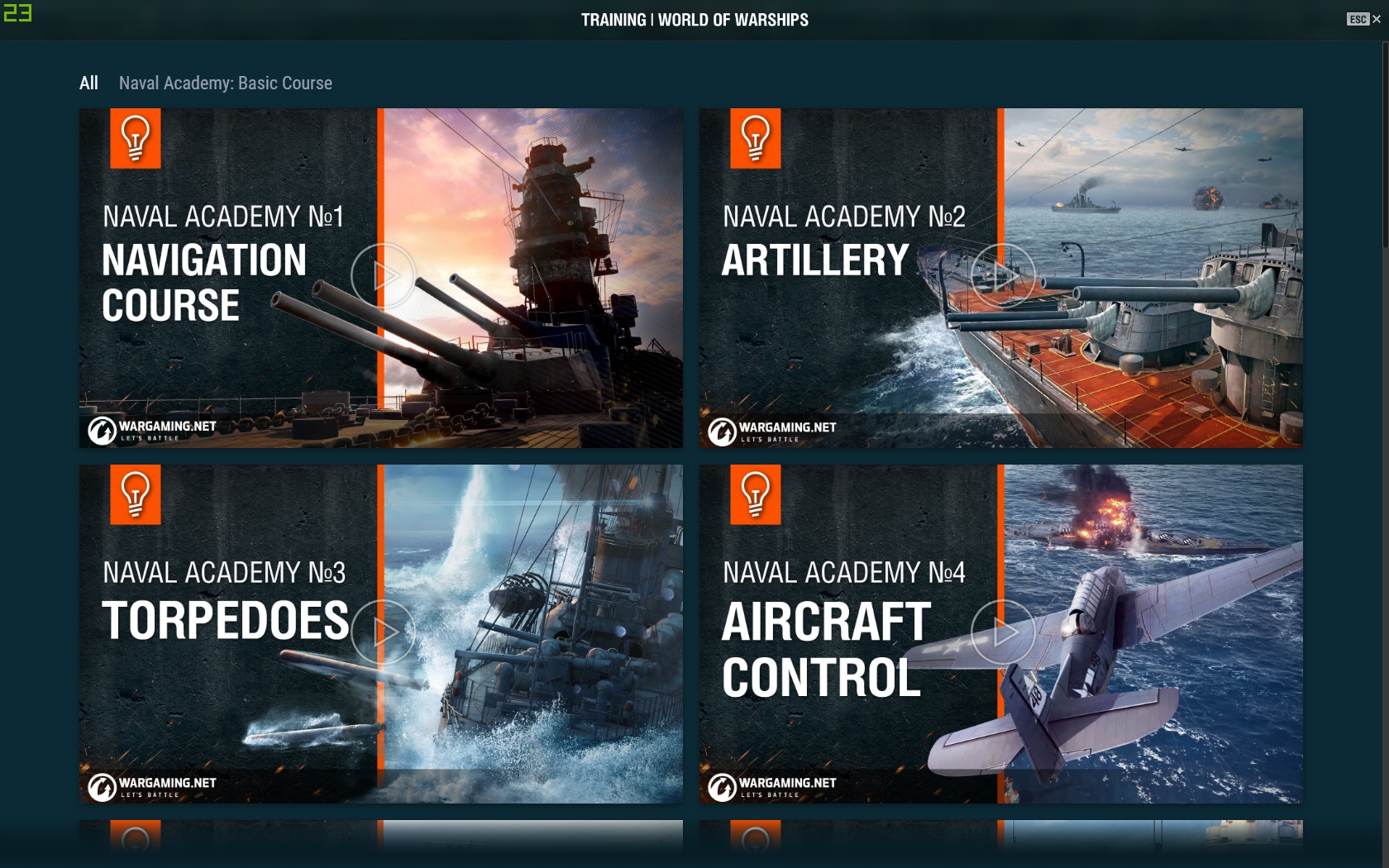
Task: Open the seaplane image of Aircraft Control thumbnail
Action: (1153, 634)
